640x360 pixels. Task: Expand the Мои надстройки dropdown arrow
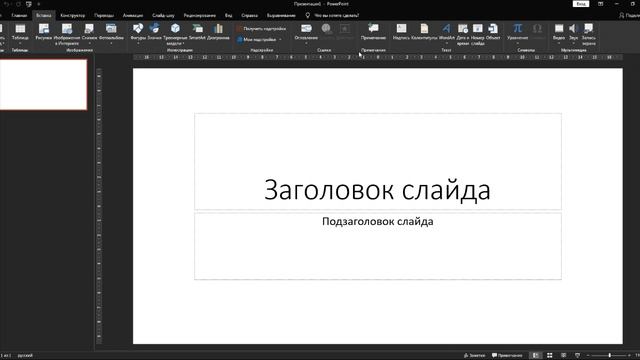(x=280, y=40)
